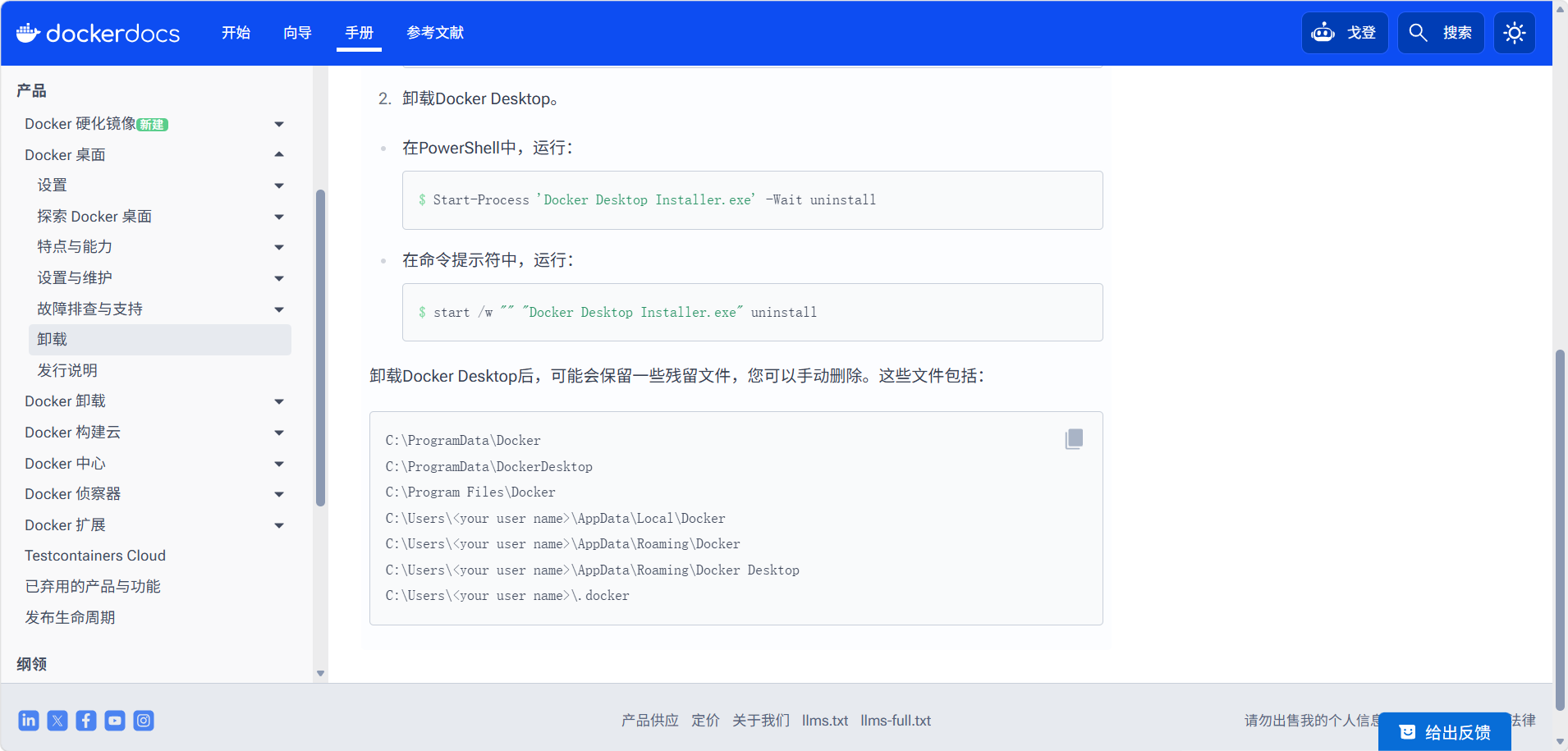Image resolution: width=1568 pixels, height=751 pixels.
Task: Open Docker 构建云 sidebar item
Action: (72, 433)
